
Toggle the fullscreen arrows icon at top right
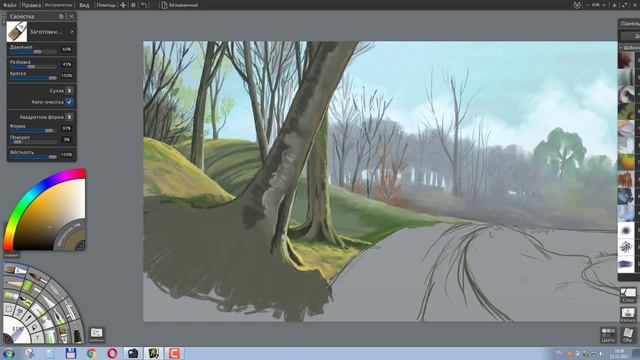tap(625, 5)
